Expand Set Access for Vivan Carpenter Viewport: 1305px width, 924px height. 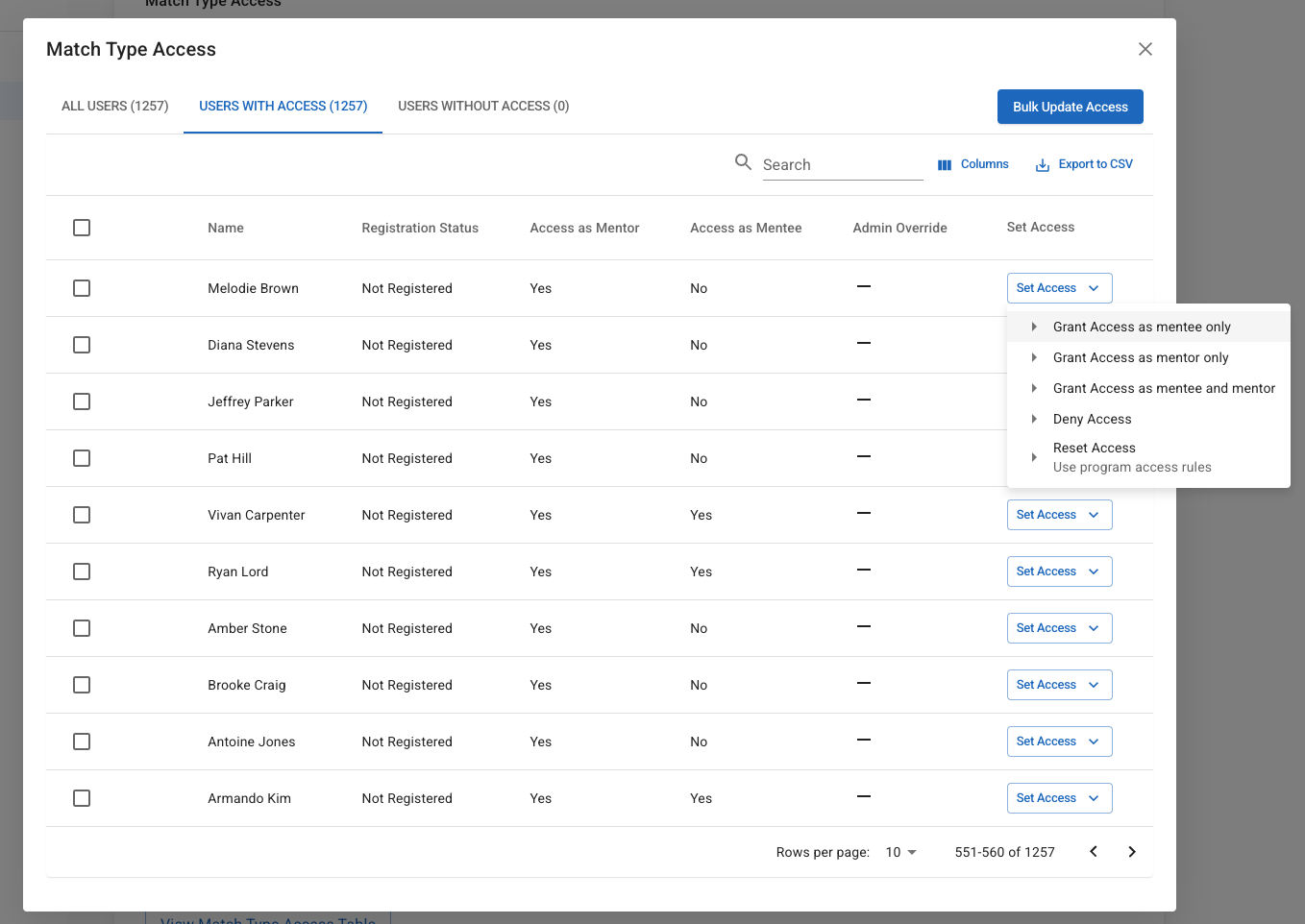(1059, 515)
